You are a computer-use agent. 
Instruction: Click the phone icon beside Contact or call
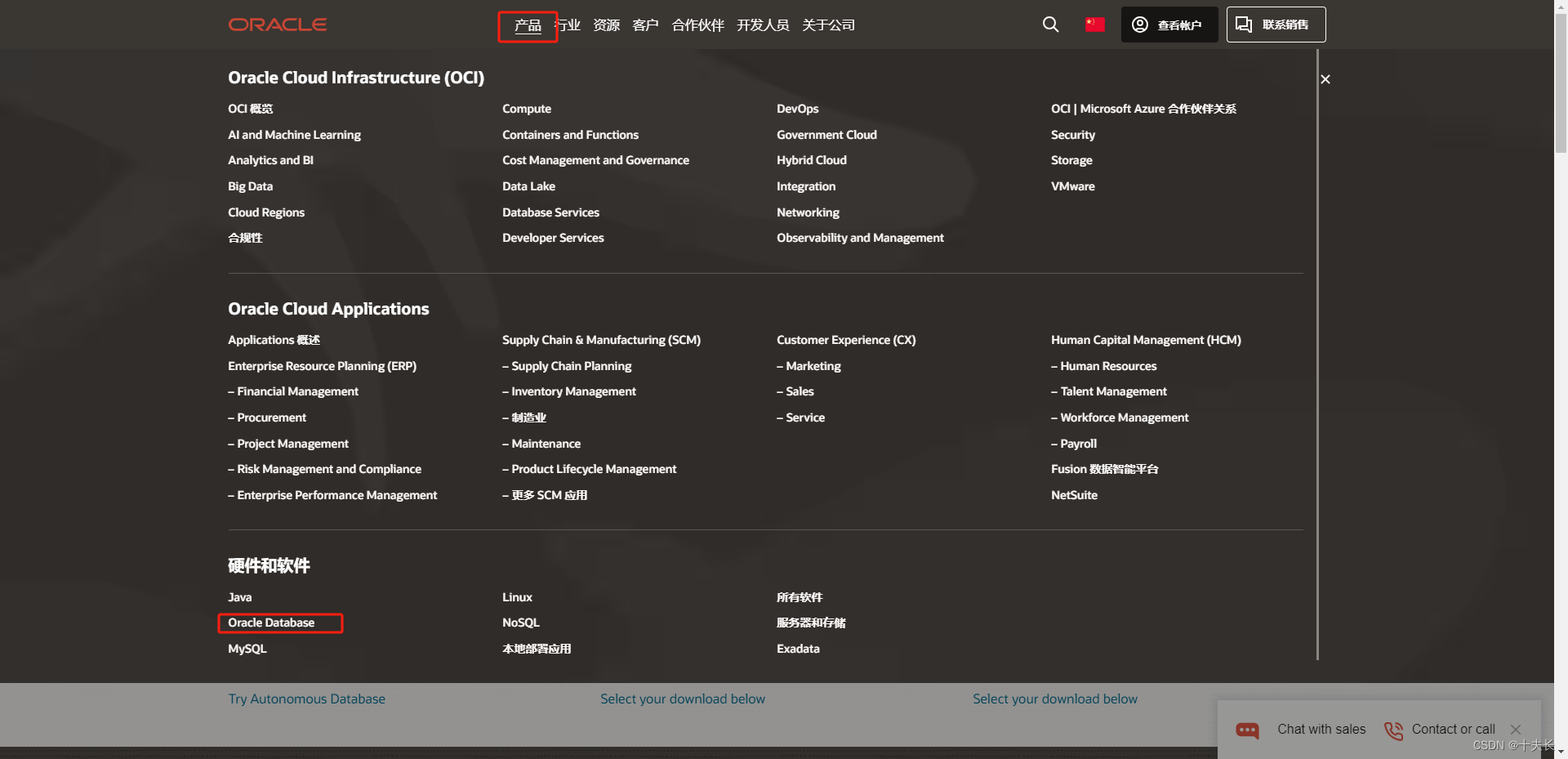(x=1393, y=730)
